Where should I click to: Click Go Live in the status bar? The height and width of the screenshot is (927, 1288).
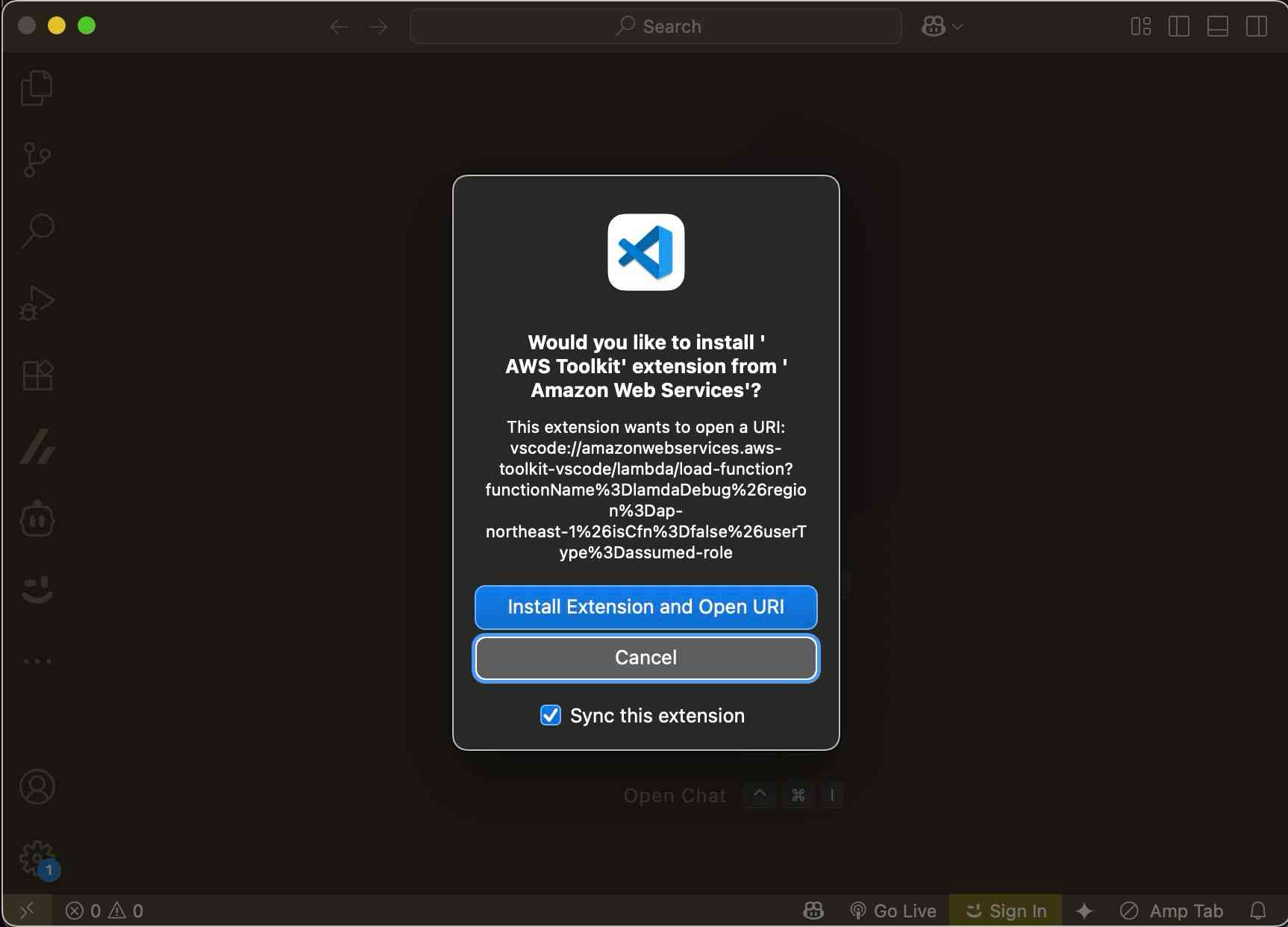(x=893, y=911)
